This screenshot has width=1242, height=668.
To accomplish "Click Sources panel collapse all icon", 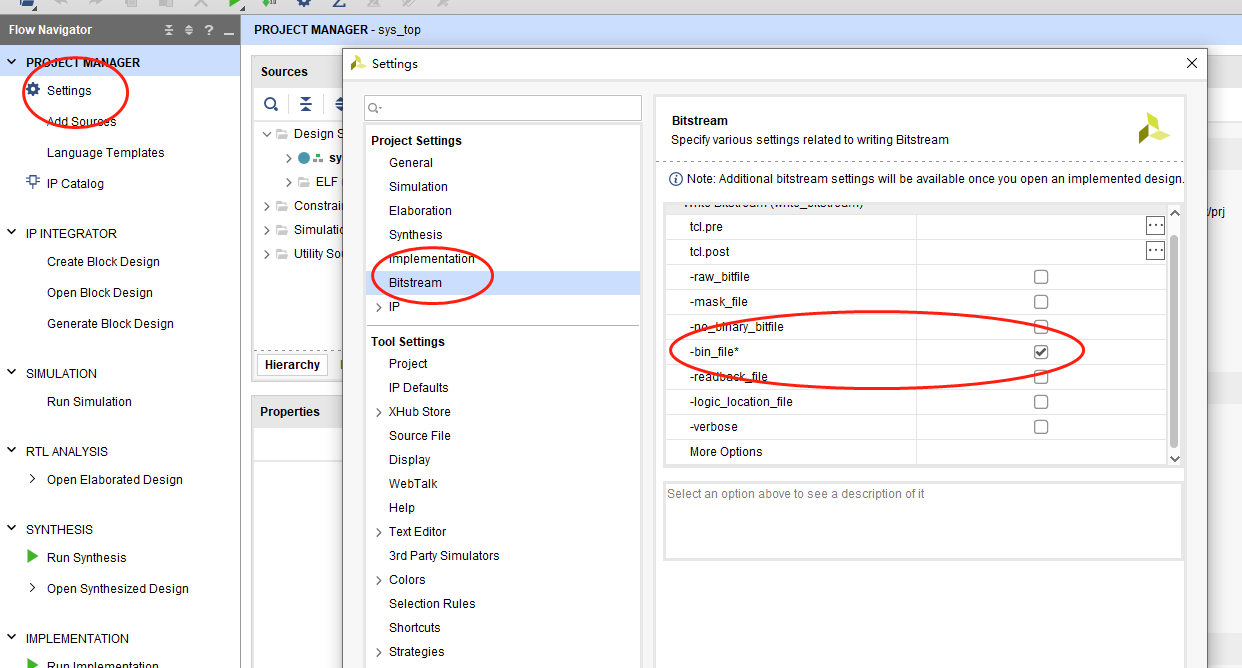I will 305,104.
